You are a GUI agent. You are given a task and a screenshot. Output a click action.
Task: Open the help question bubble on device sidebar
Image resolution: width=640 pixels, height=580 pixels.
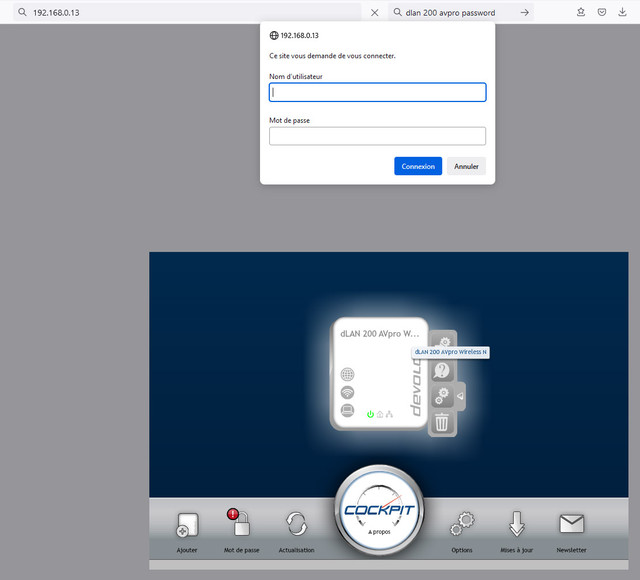point(442,371)
